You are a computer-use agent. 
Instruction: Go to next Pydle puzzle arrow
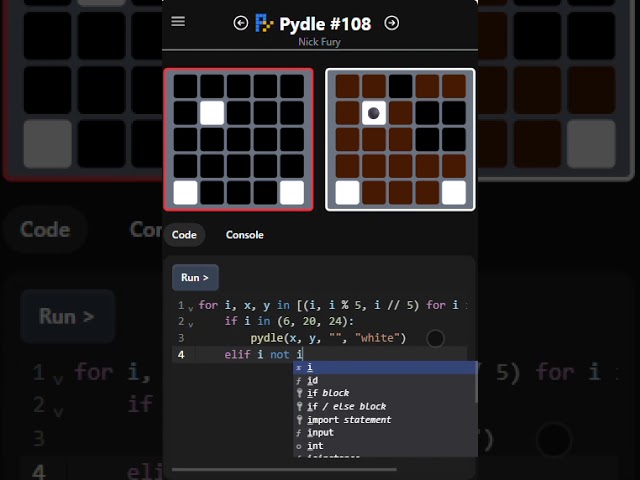pos(391,23)
